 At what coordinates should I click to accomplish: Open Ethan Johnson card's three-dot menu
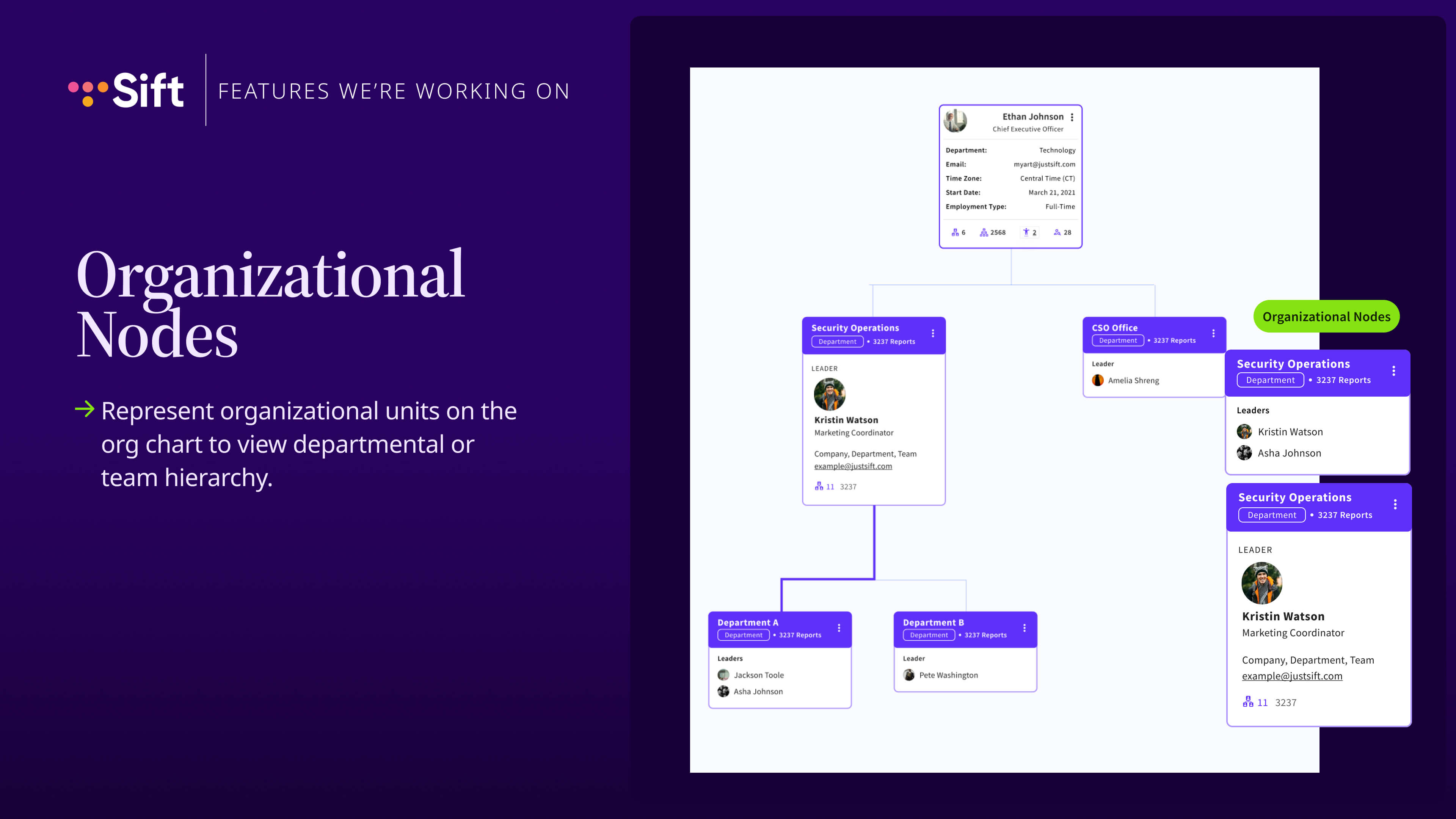pyautogui.click(x=1072, y=117)
